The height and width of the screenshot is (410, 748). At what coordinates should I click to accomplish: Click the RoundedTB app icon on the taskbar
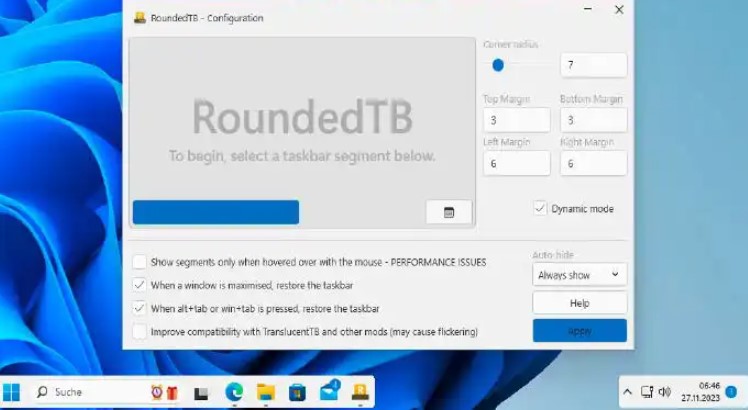click(x=360, y=392)
